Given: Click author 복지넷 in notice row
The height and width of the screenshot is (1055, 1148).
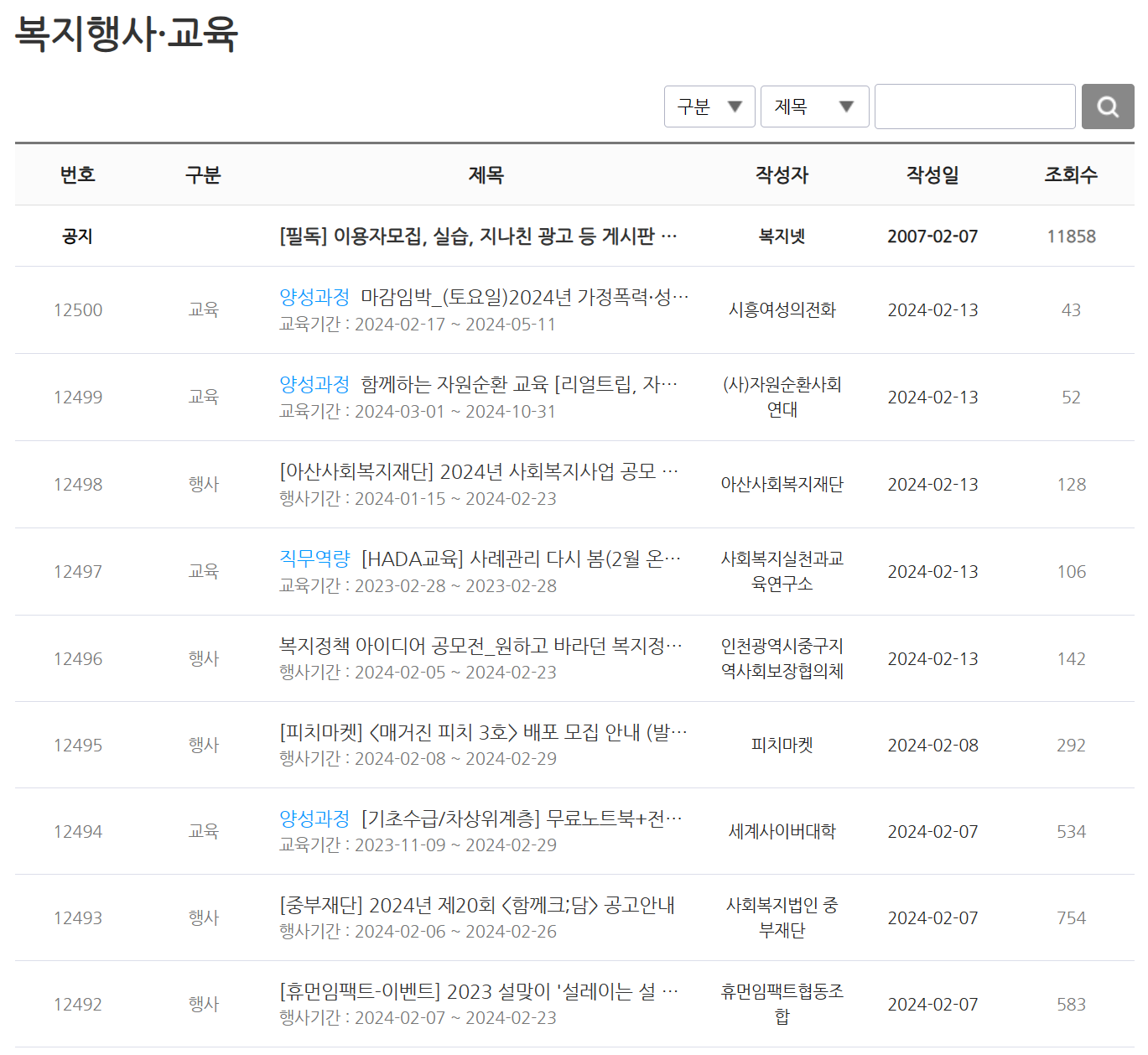Looking at the screenshot, I should (x=782, y=236).
